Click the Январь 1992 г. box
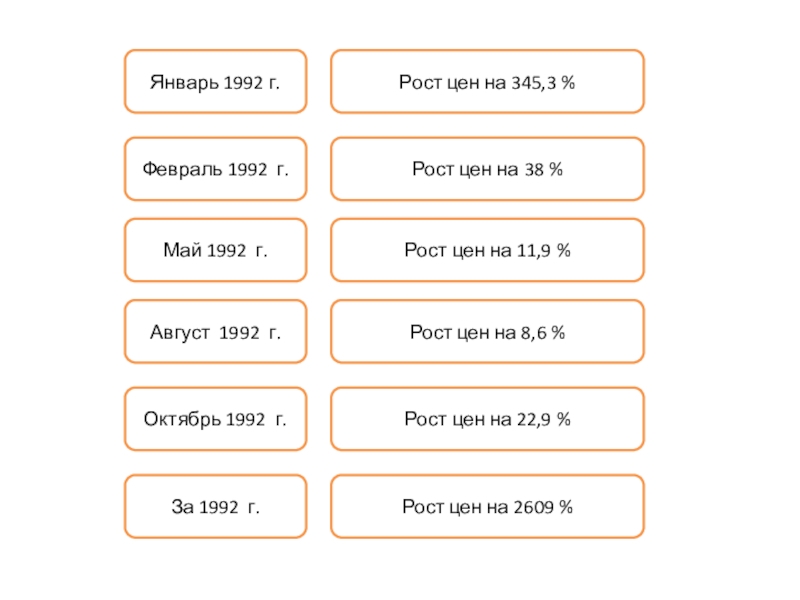Viewport: 800px width, 600px height. [215, 81]
